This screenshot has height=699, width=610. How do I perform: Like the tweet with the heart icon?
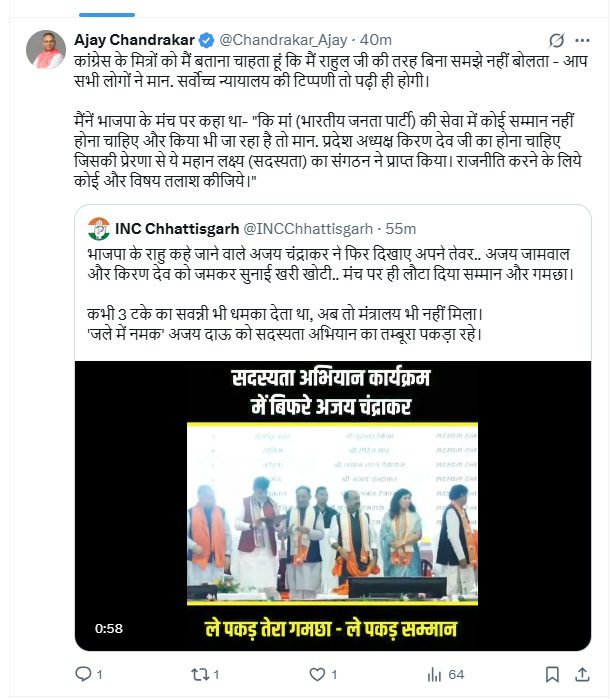coord(317,674)
